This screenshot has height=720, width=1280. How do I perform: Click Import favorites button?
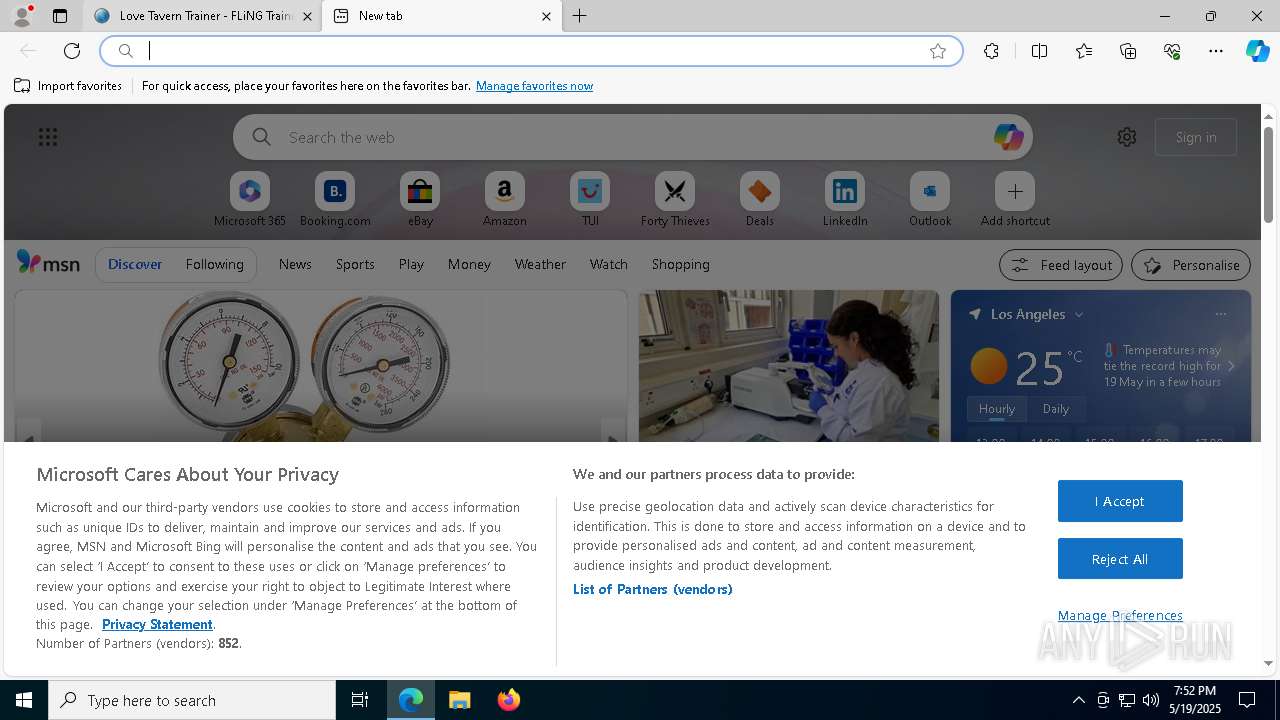pos(68,86)
